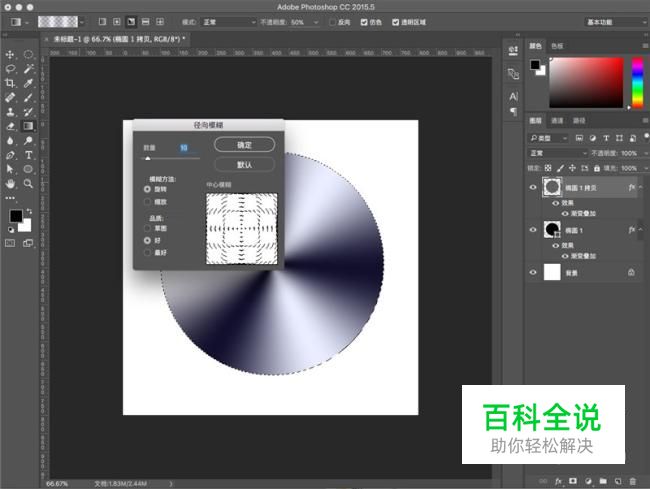Viewport: 650px width, 489px height.
Task: Add layer style fx icon at panel bottom
Action: (x=558, y=481)
